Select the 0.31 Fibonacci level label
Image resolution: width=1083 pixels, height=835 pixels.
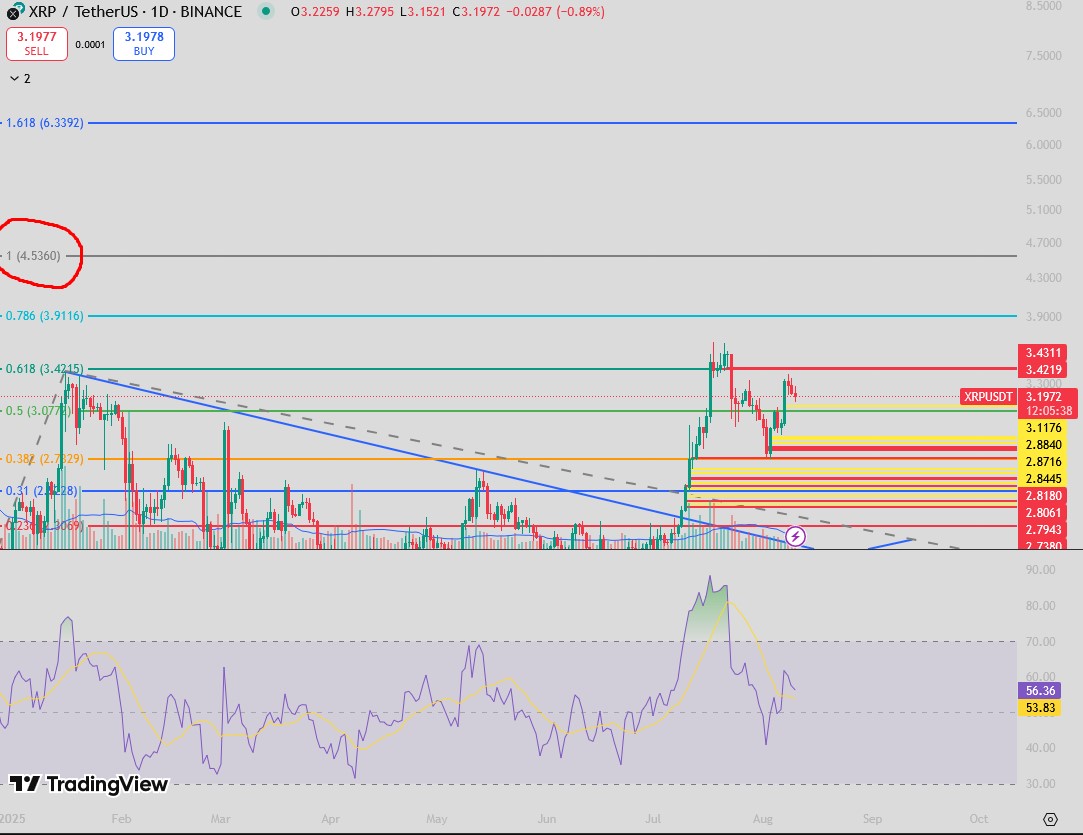pos(41,491)
